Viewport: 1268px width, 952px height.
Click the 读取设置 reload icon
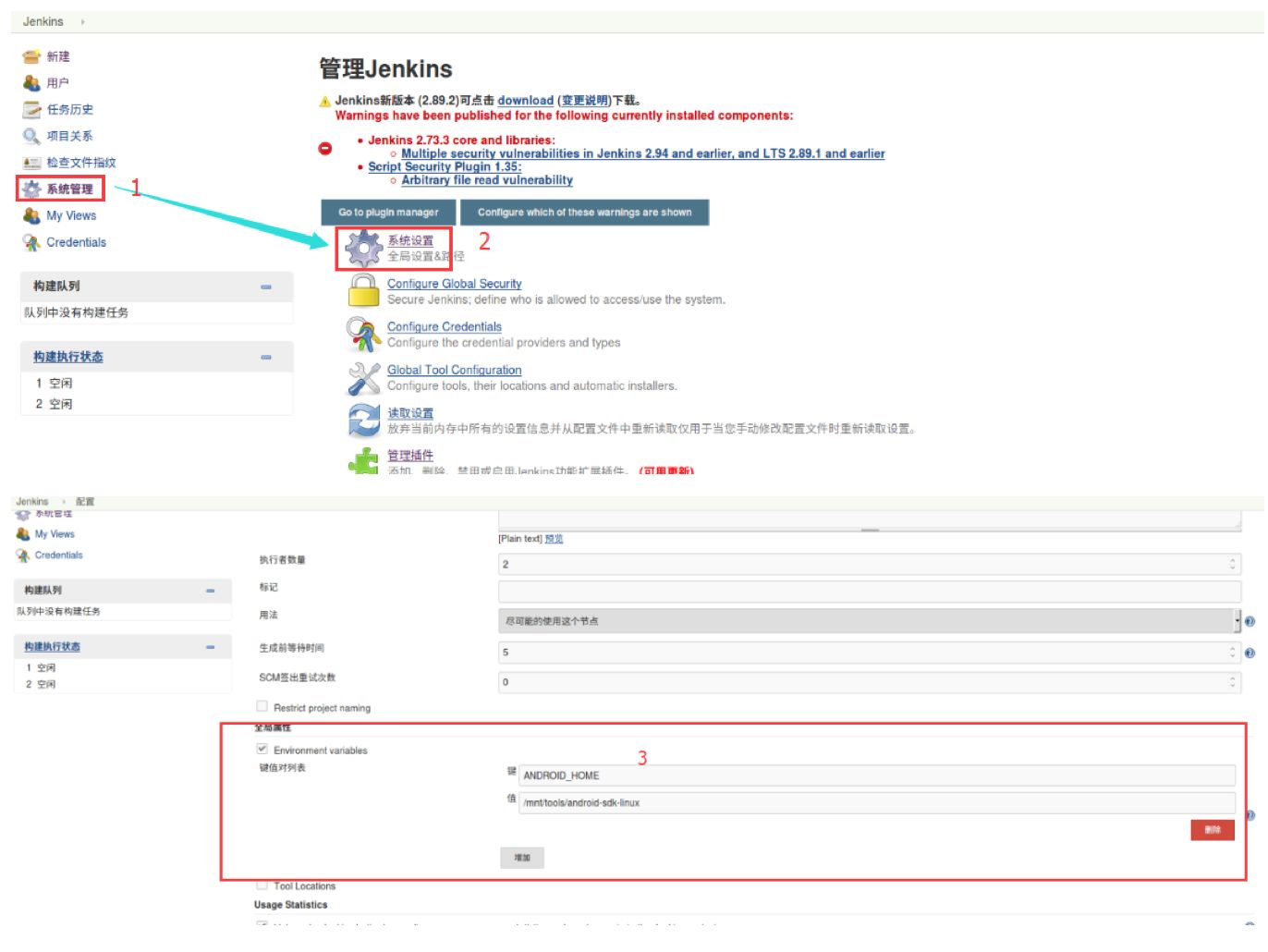click(363, 421)
